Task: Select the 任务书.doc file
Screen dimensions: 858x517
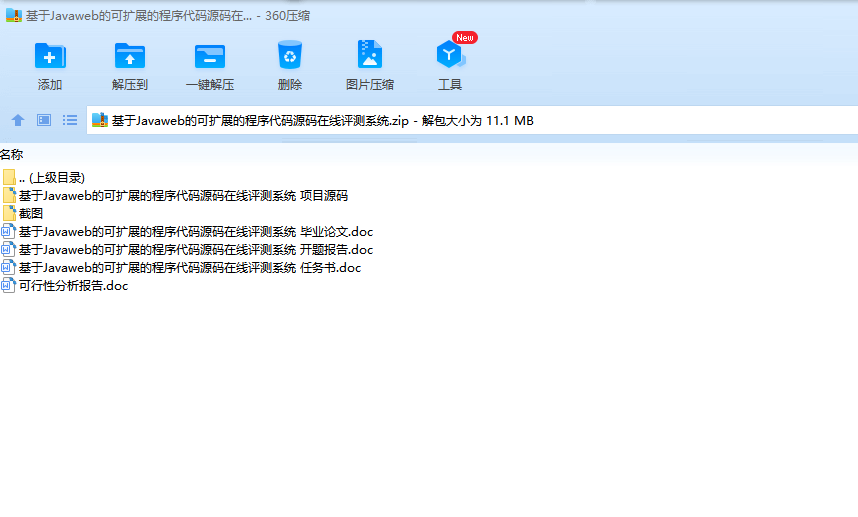Action: (x=182, y=268)
